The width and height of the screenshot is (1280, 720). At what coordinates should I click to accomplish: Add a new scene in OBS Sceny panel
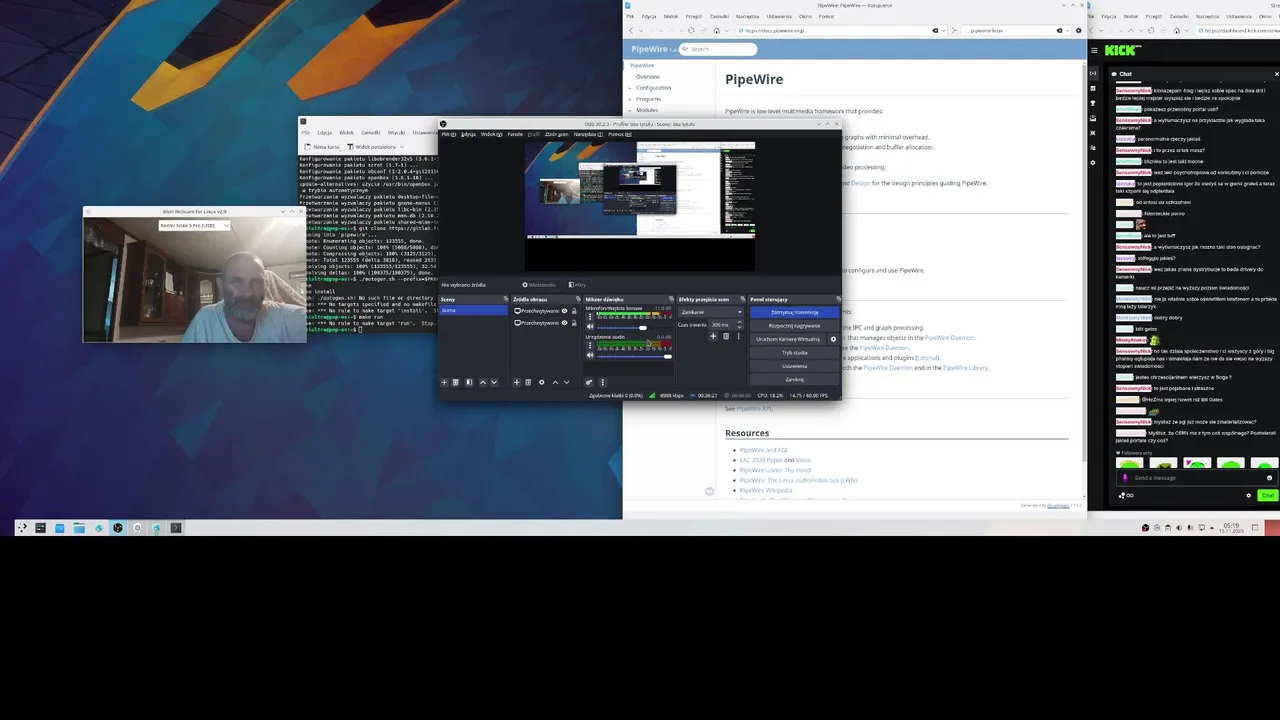coord(444,382)
